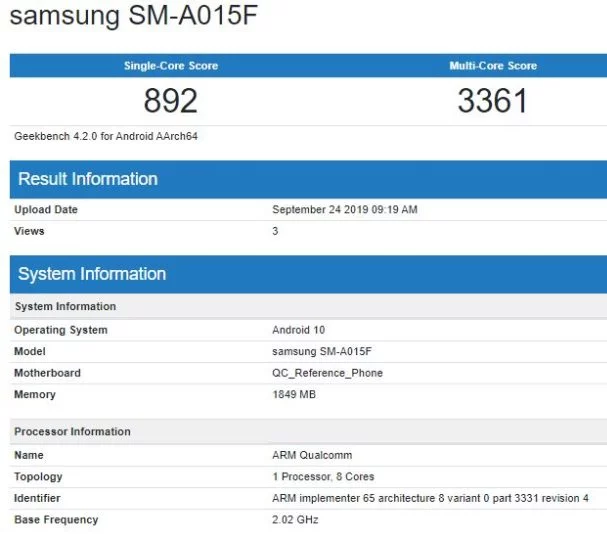Click the 'Identifier' label
The image size is (607, 534).
pyautogui.click(x=37, y=498)
